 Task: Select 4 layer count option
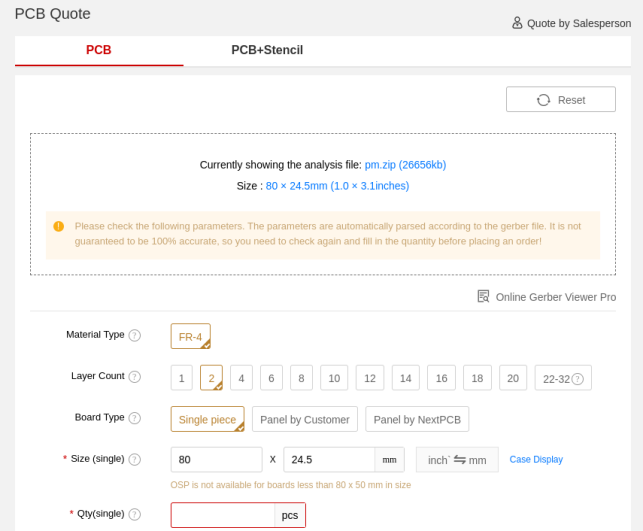tap(241, 378)
